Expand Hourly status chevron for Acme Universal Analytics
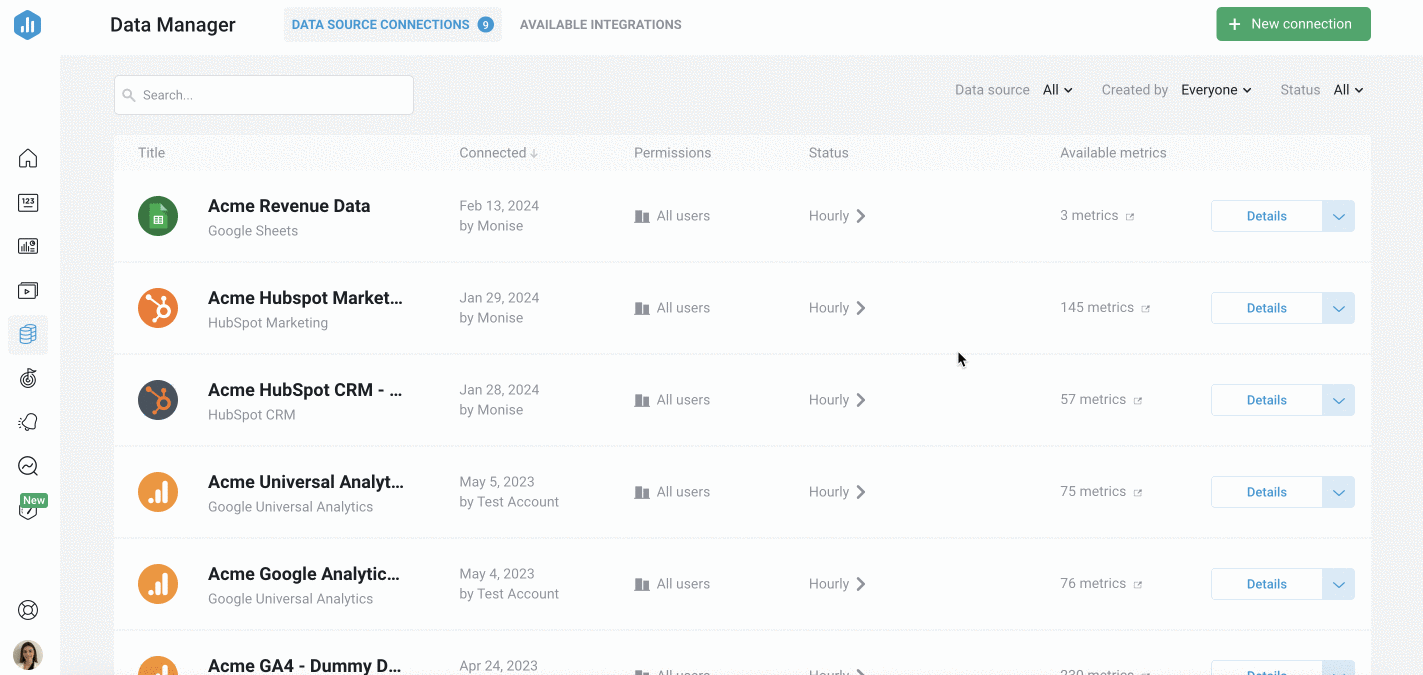Image resolution: width=1423 pixels, height=675 pixels. [x=861, y=492]
